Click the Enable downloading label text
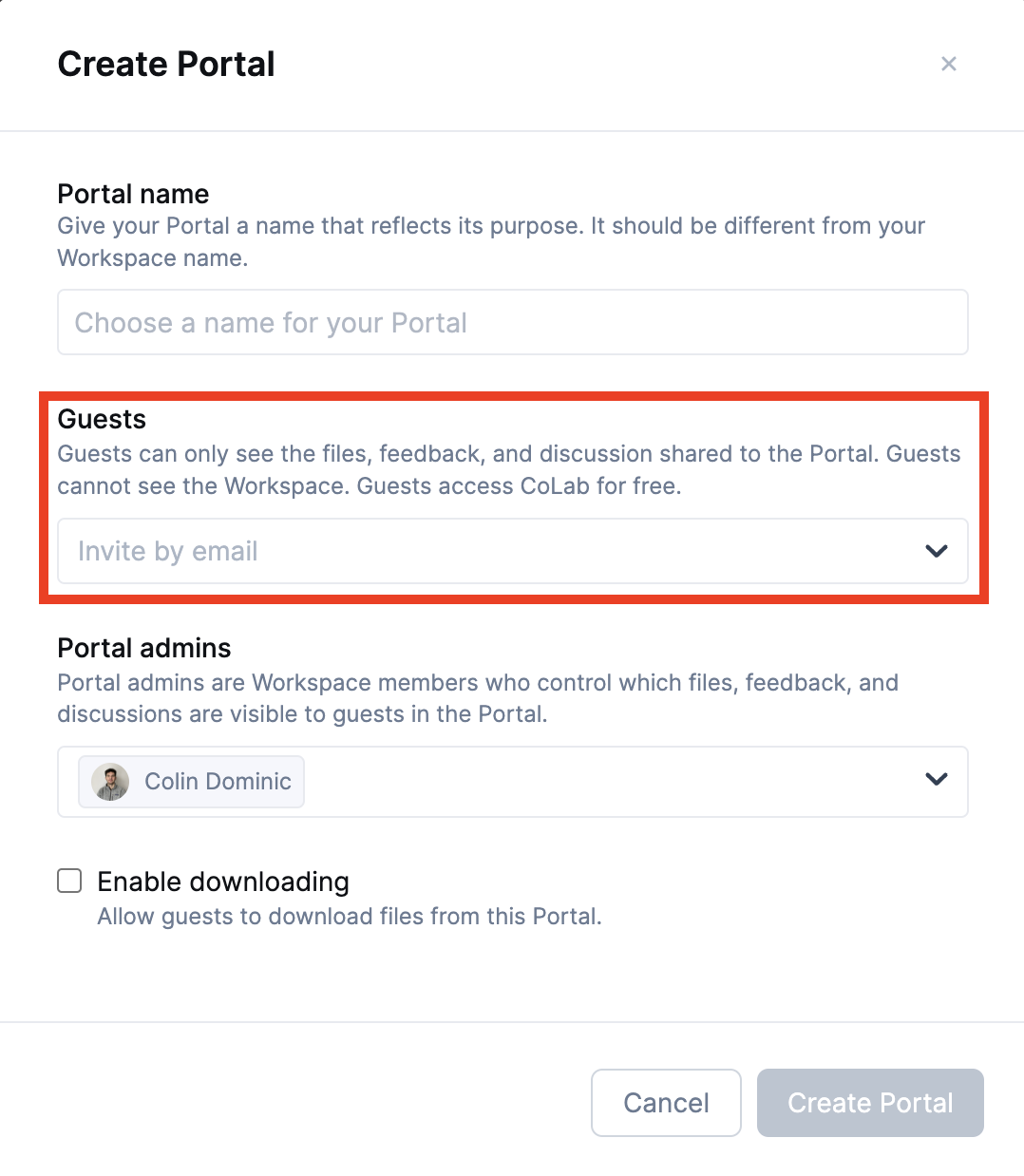This screenshot has height=1176, width=1024. tap(223, 882)
